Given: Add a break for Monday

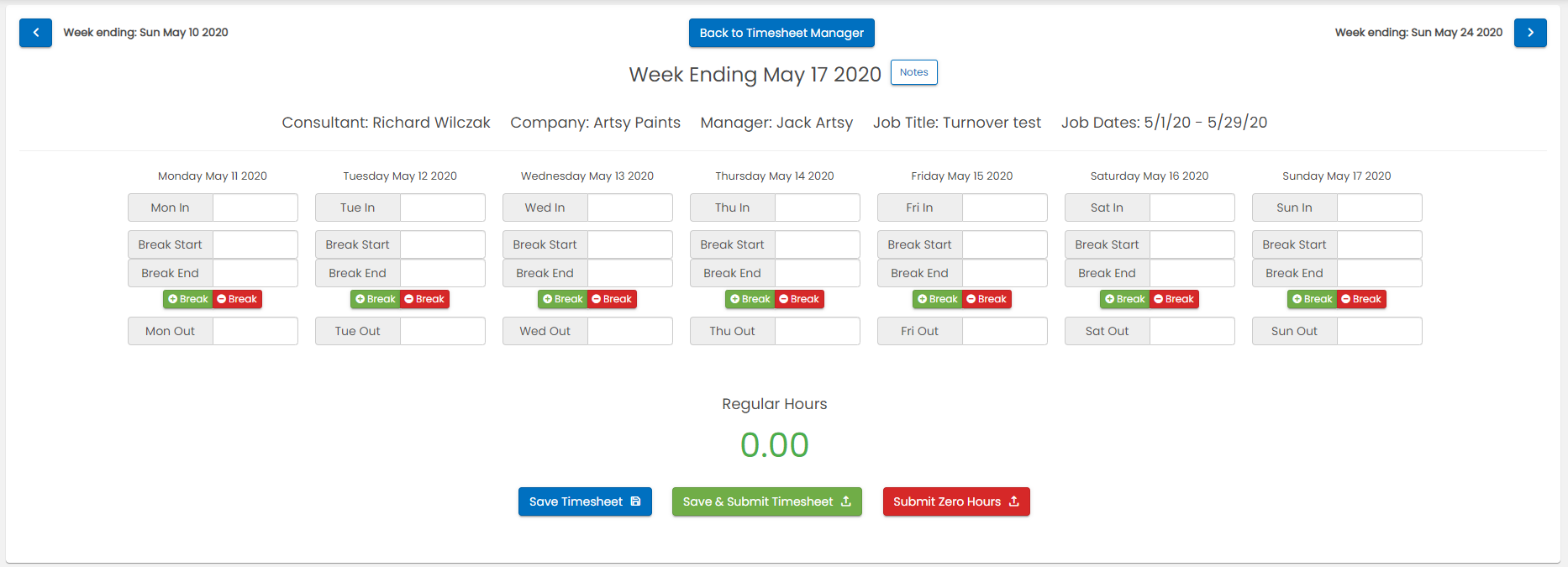Looking at the screenshot, I should pos(188,299).
